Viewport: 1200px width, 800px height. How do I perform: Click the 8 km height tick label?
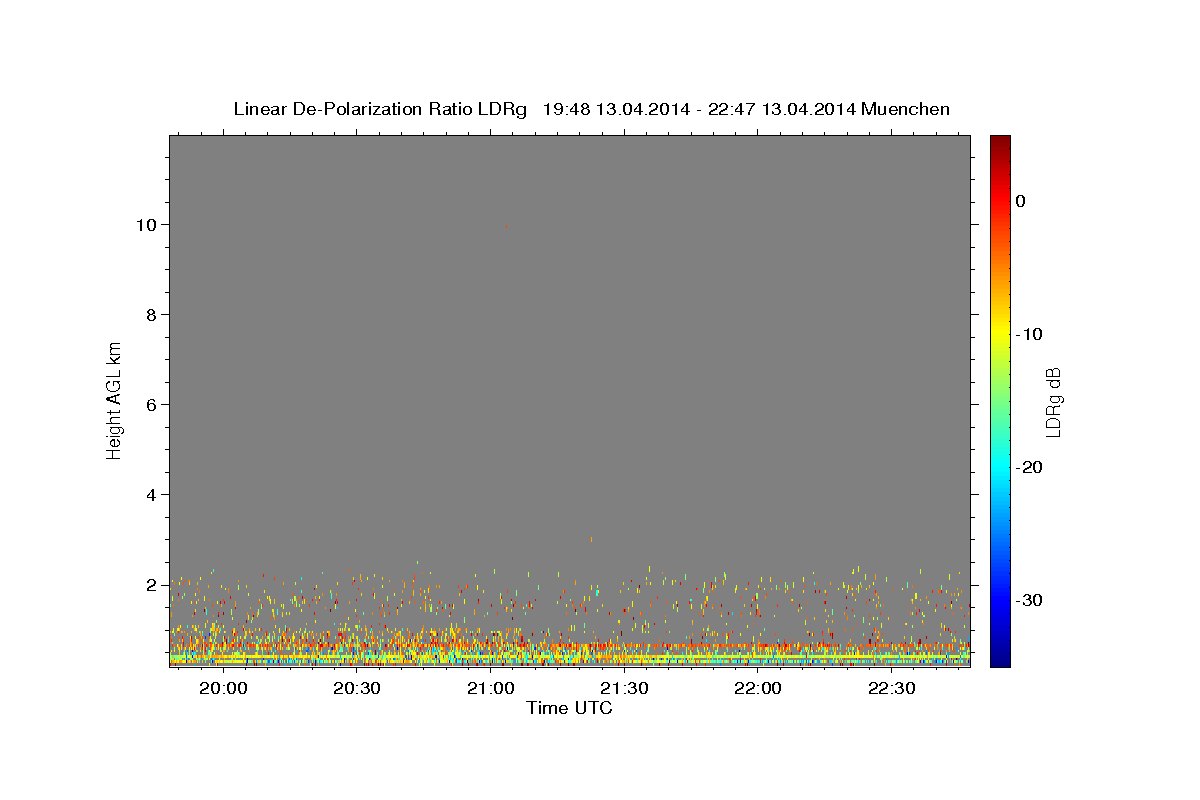click(x=154, y=315)
